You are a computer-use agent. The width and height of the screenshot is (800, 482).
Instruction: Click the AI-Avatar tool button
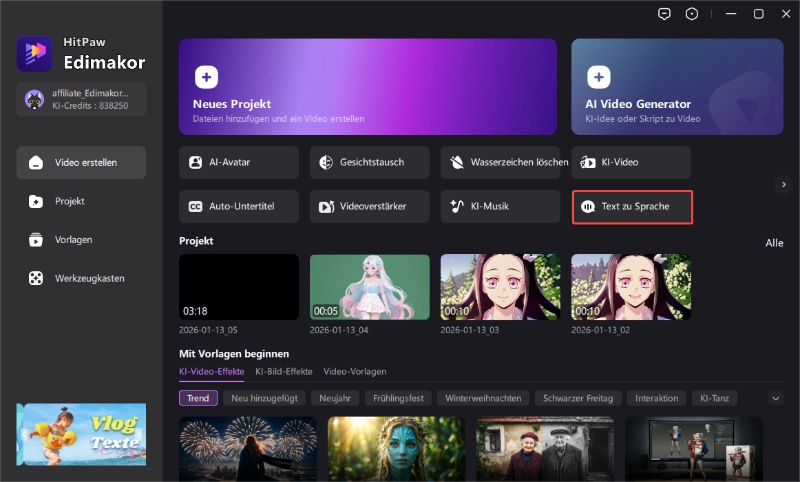[239, 162]
